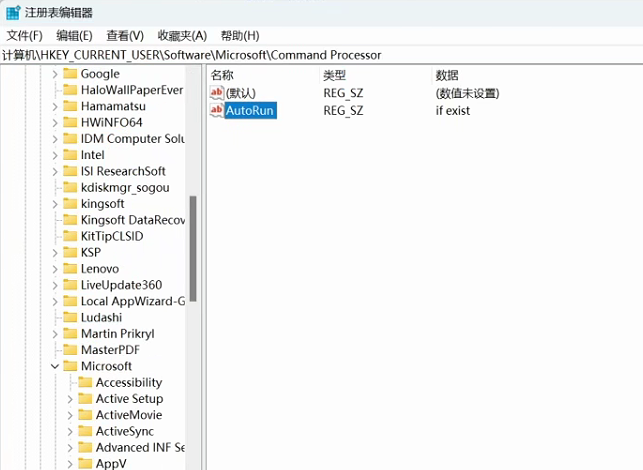Expand the ActiveMovie subkey

[x=70, y=415]
